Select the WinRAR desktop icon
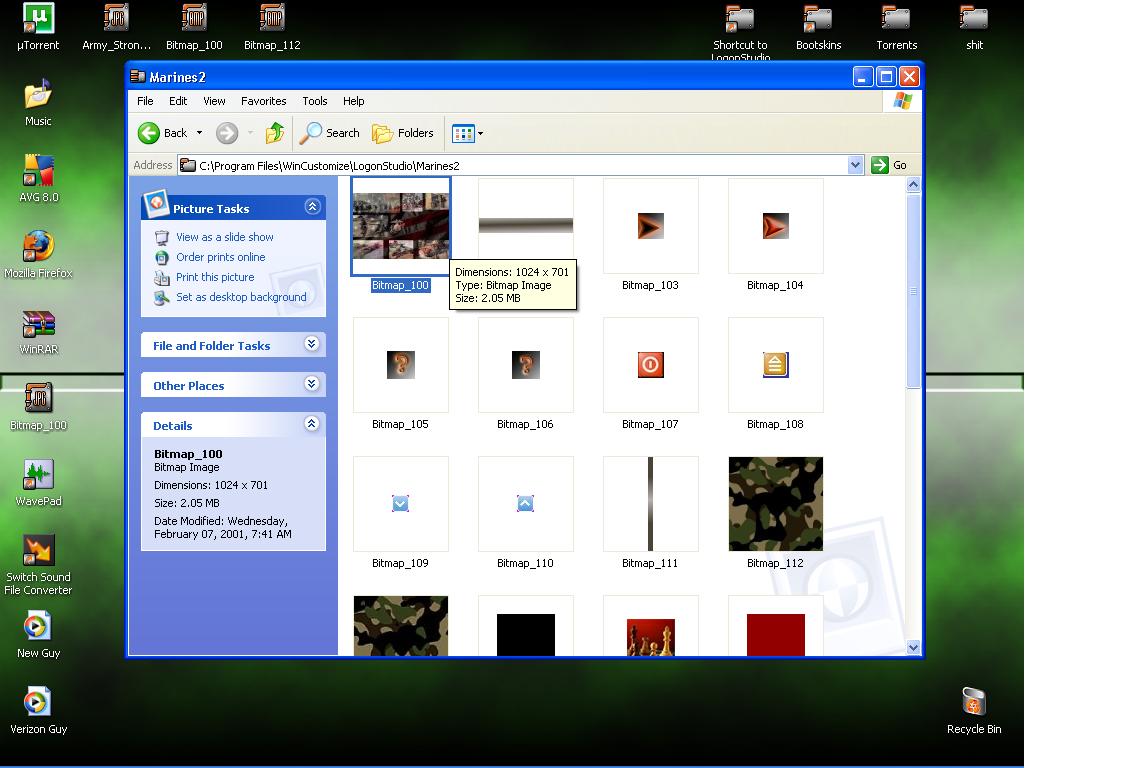 pyautogui.click(x=38, y=324)
